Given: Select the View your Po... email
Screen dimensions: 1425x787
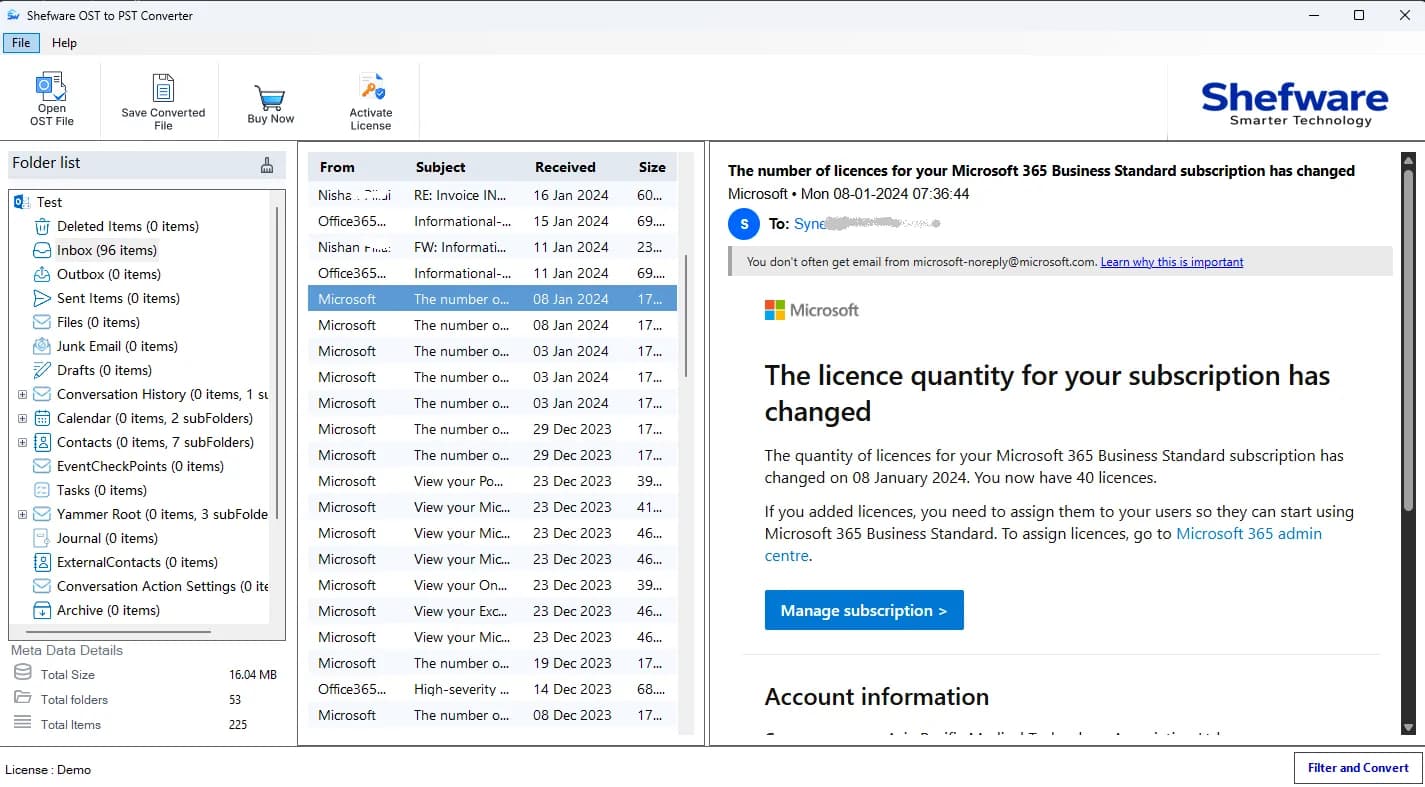Looking at the screenshot, I should click(492, 481).
